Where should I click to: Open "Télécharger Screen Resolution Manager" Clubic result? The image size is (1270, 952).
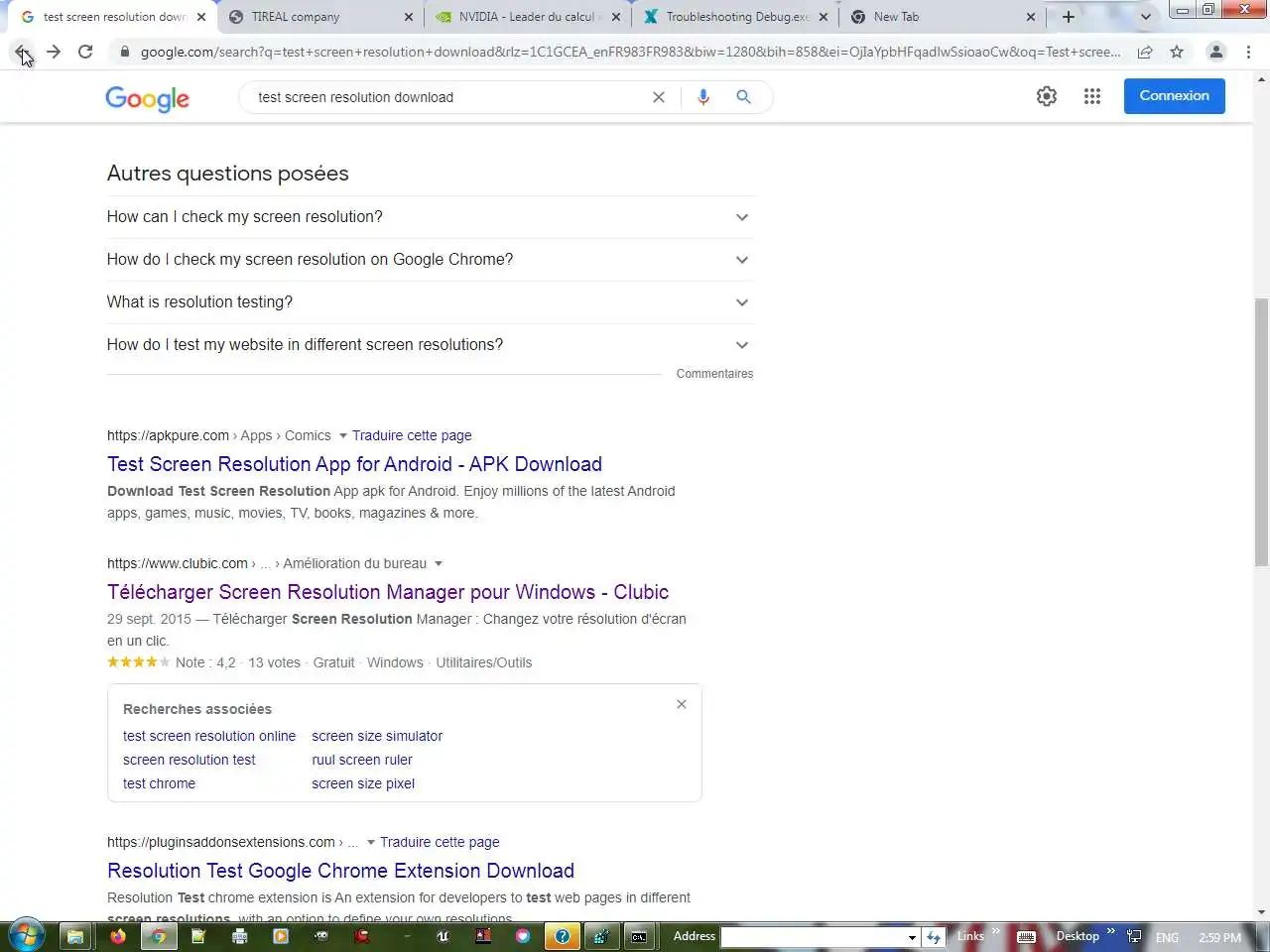click(x=388, y=592)
